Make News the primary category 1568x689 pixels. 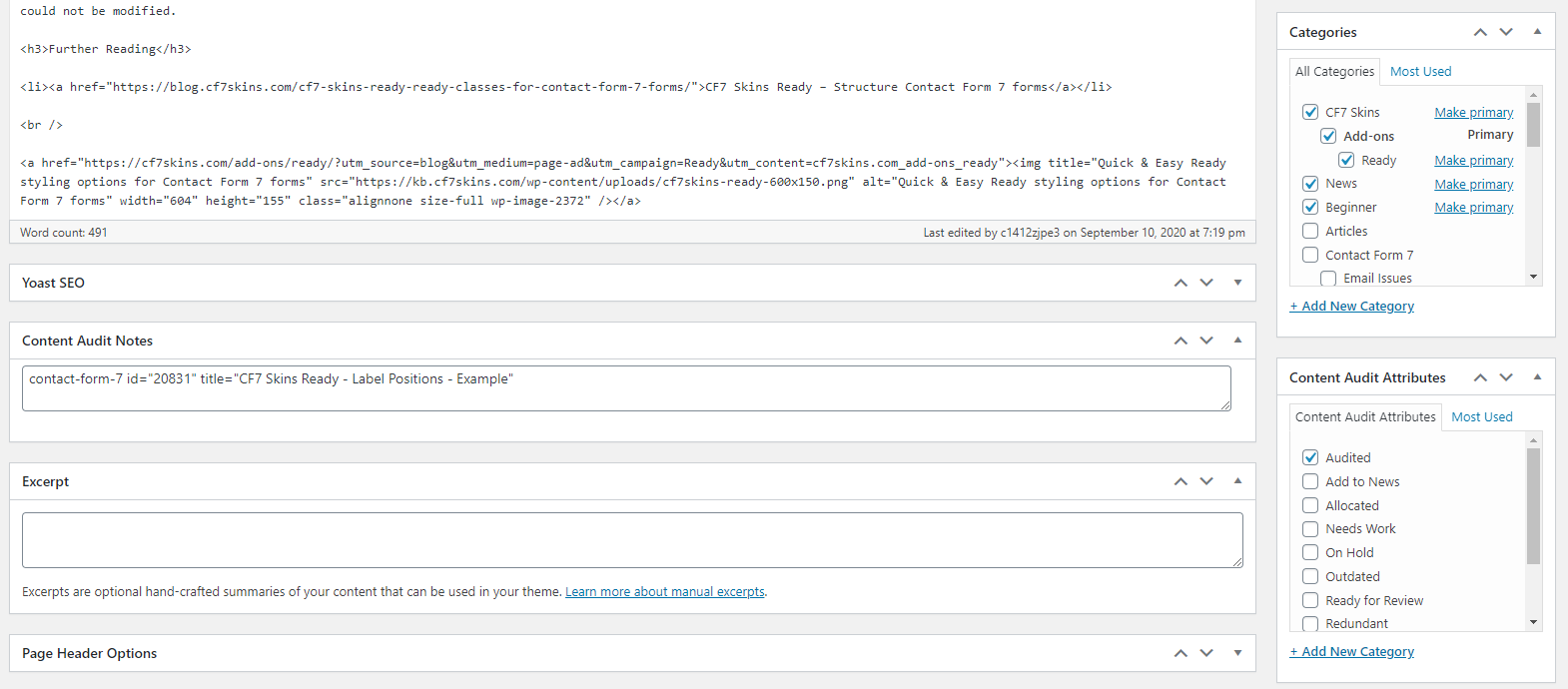[1473, 184]
